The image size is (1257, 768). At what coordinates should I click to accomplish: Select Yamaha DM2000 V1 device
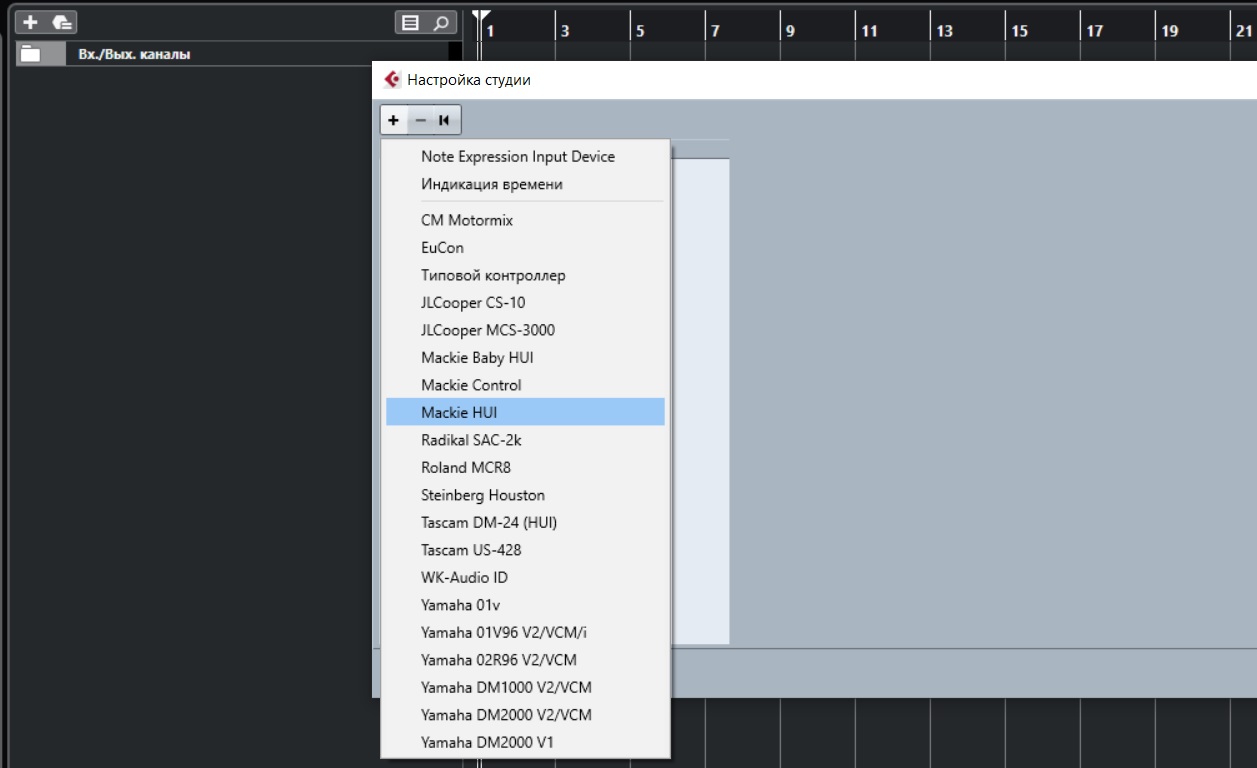click(526, 742)
